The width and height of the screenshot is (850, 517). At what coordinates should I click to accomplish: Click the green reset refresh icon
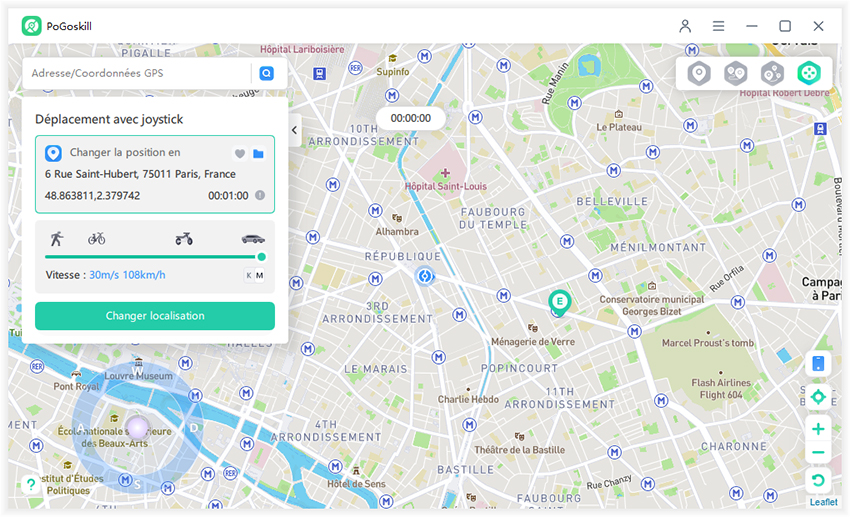click(x=818, y=480)
